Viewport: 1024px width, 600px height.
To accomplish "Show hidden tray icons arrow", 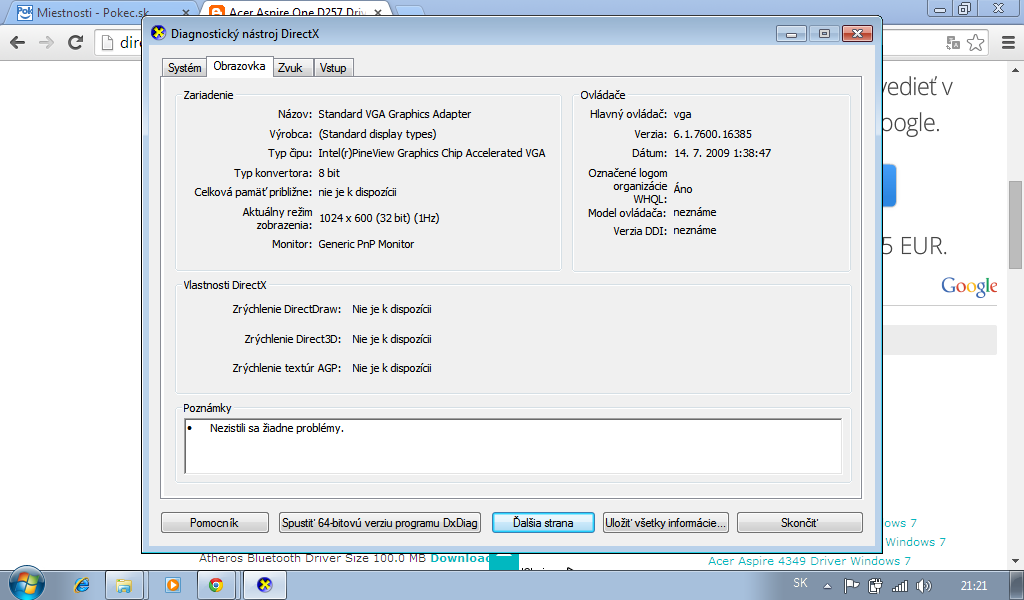I will tap(827, 586).
